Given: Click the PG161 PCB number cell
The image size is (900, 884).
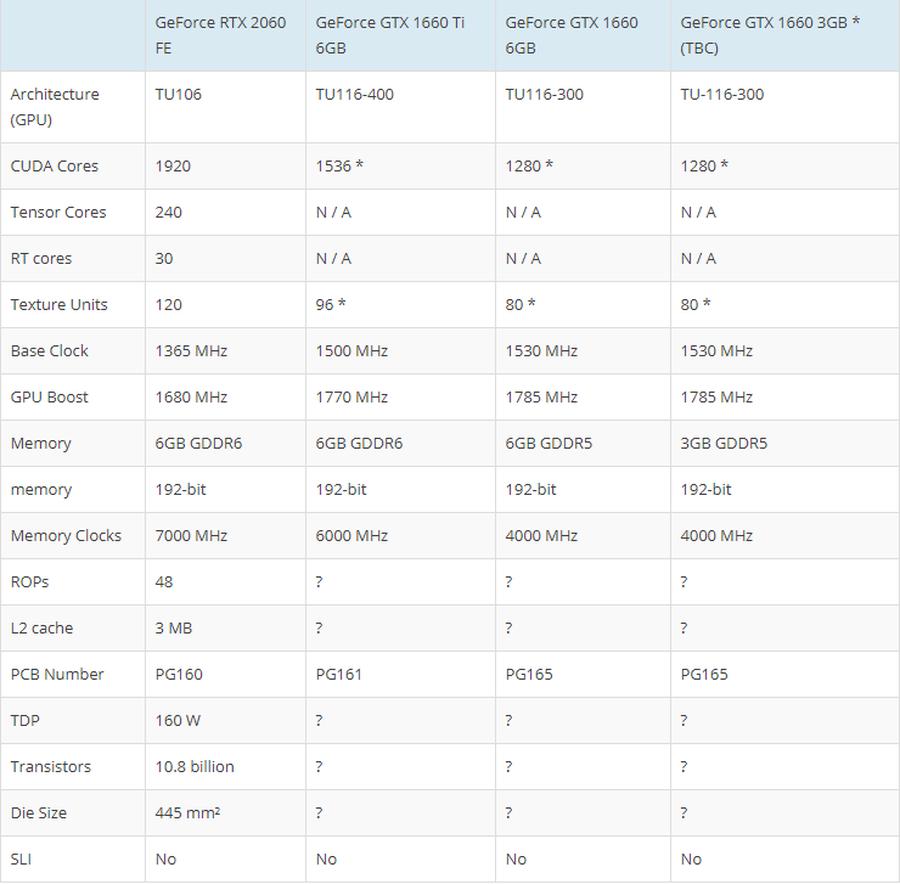Looking at the screenshot, I should coord(339,674).
